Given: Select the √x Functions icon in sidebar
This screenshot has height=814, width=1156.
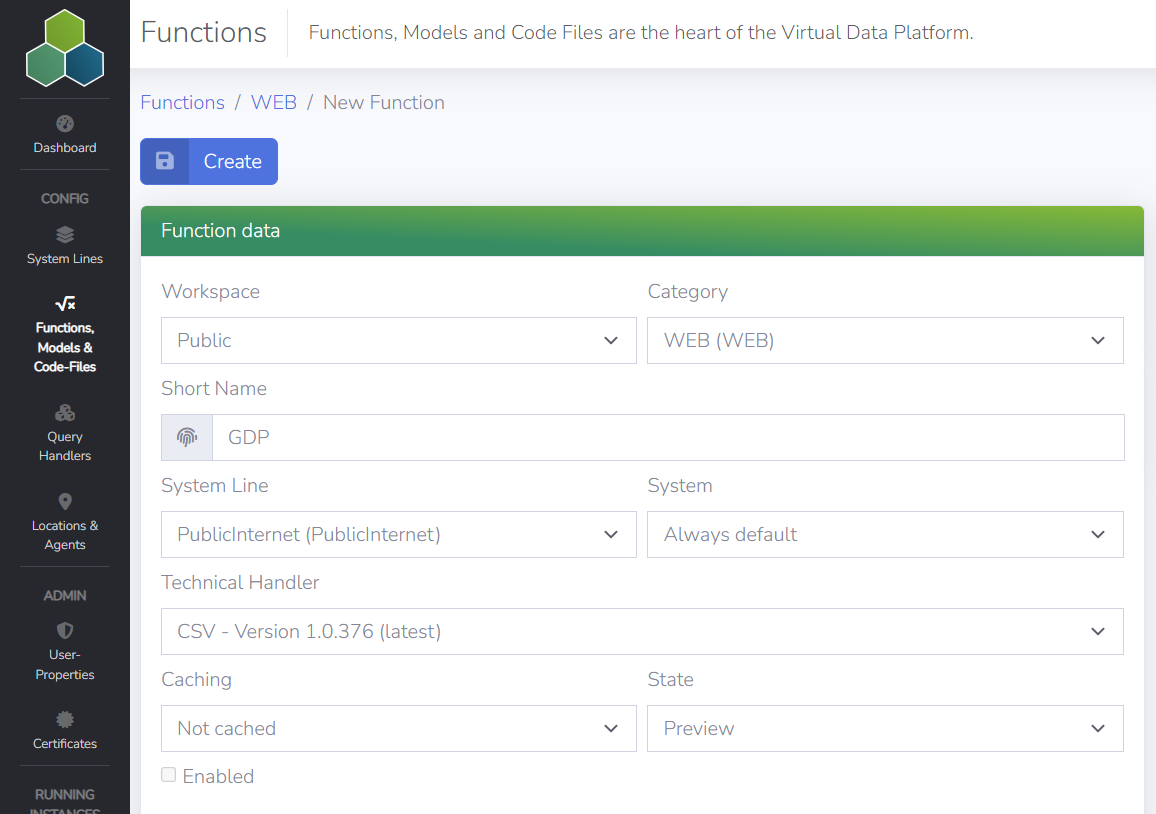Looking at the screenshot, I should click(64, 303).
